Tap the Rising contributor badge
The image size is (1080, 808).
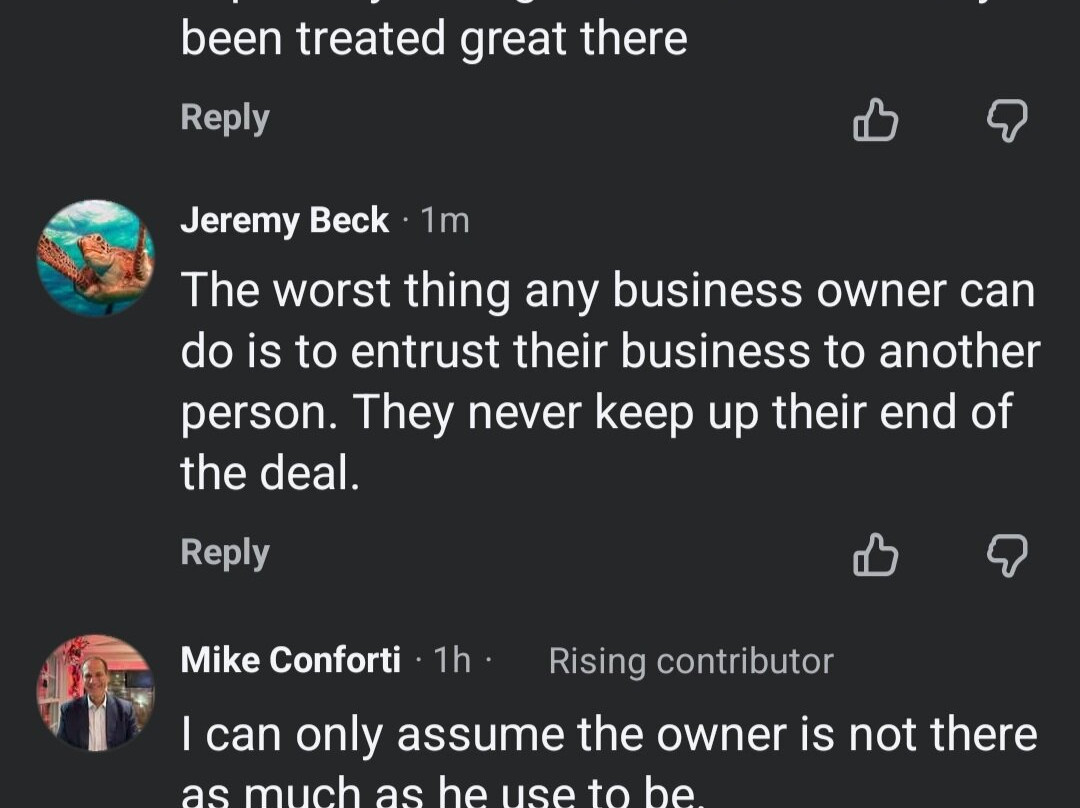691,661
